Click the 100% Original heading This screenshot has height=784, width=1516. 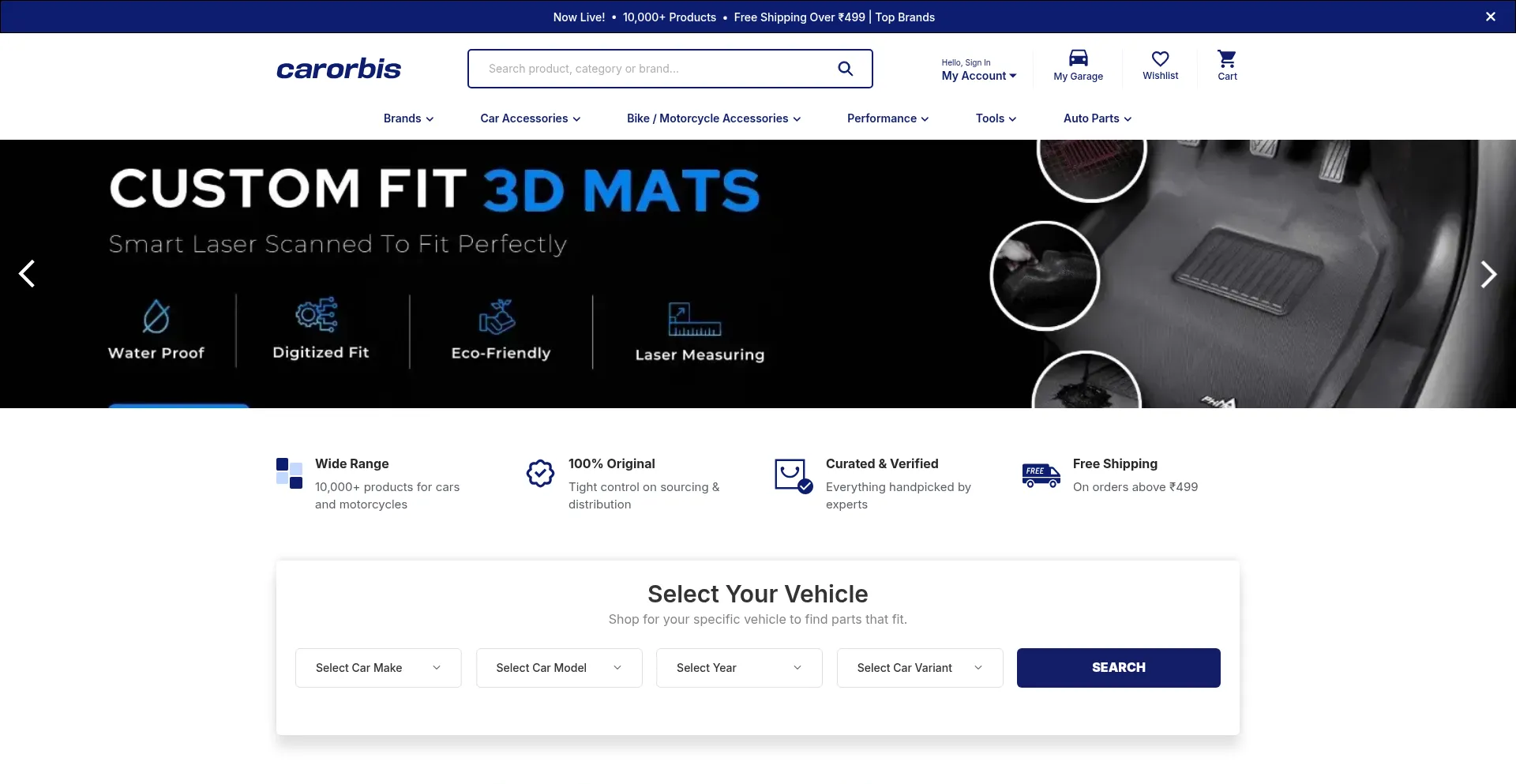click(612, 463)
